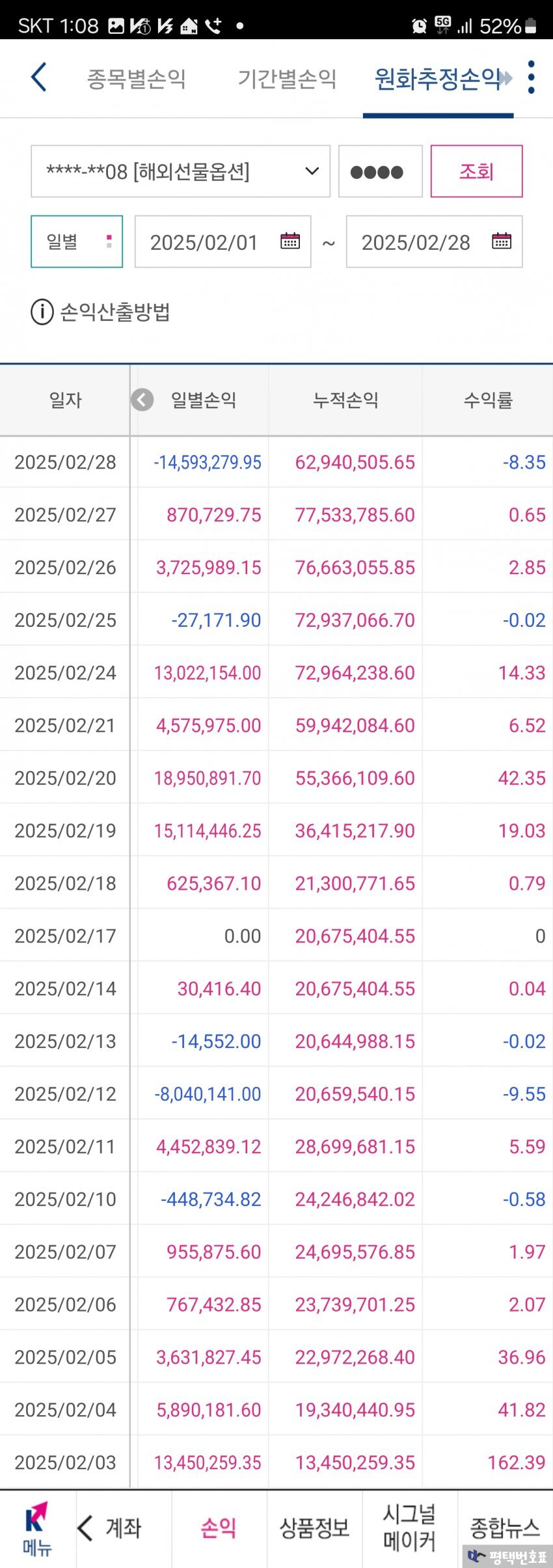Select the 원화추정손익 tab
This screenshot has height=1568, width=553.
tap(437, 79)
